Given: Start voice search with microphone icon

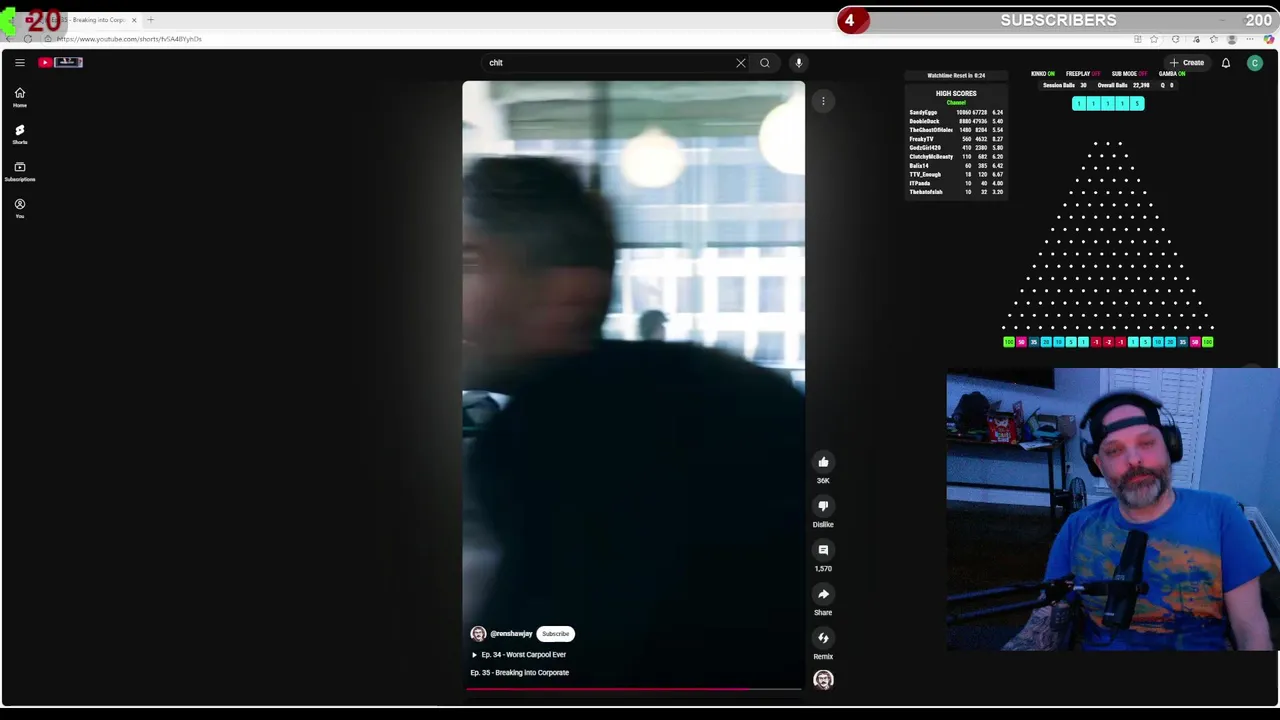Looking at the screenshot, I should coord(799,63).
